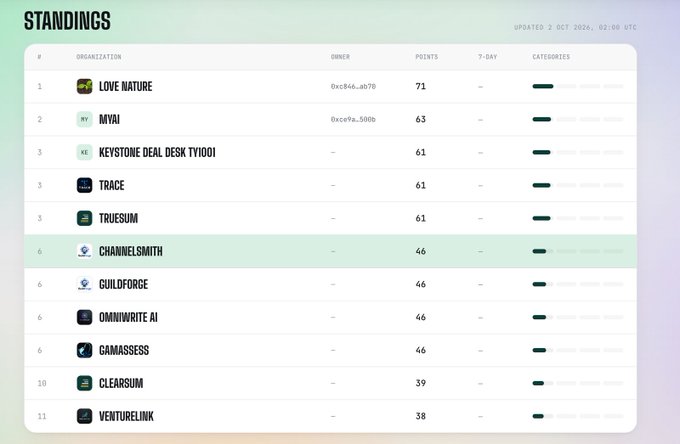This screenshot has height=444, width=680.
Task: Open the TRUESUM organization
Action: click(x=118, y=218)
